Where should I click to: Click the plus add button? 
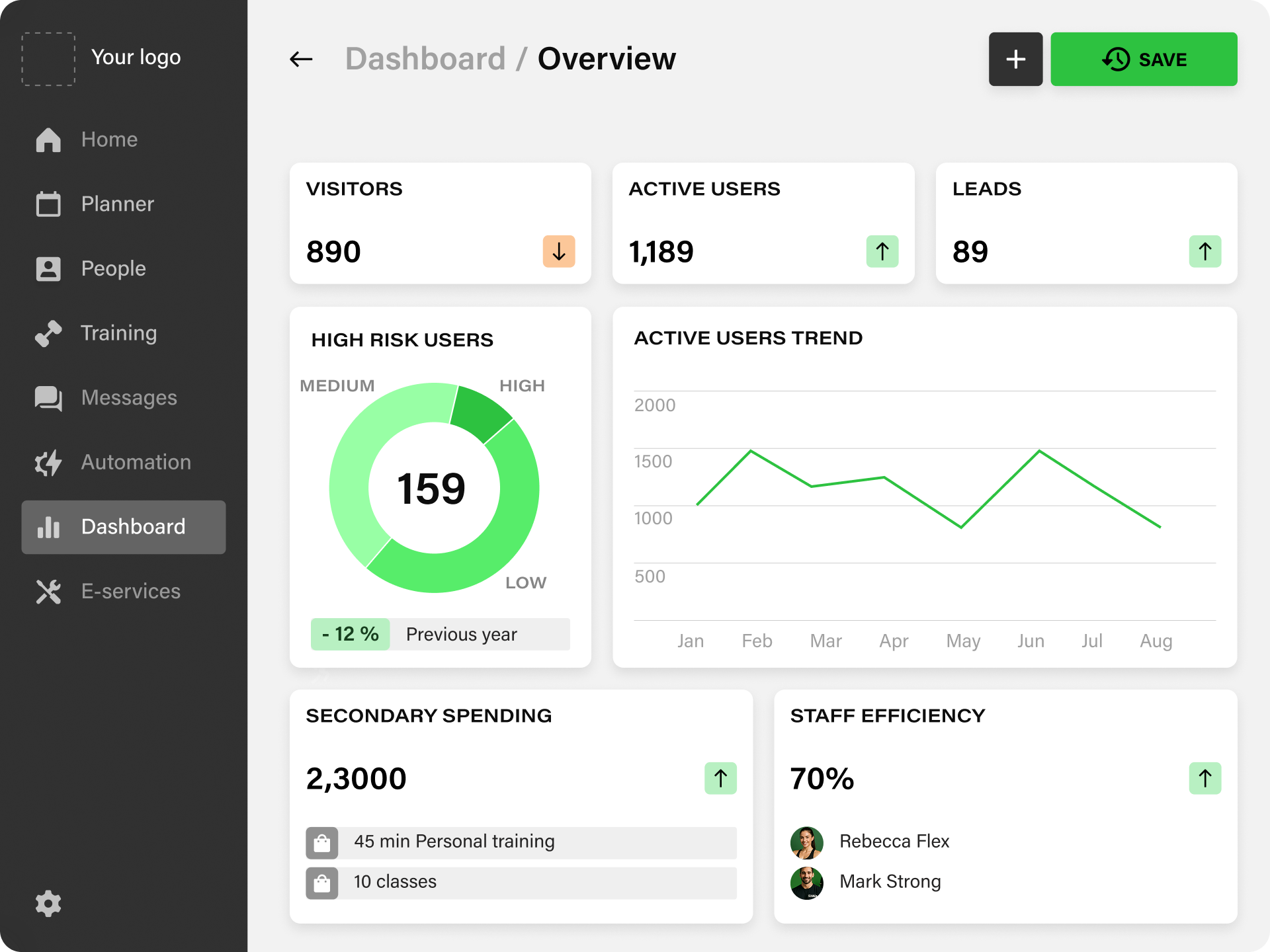coord(1015,59)
